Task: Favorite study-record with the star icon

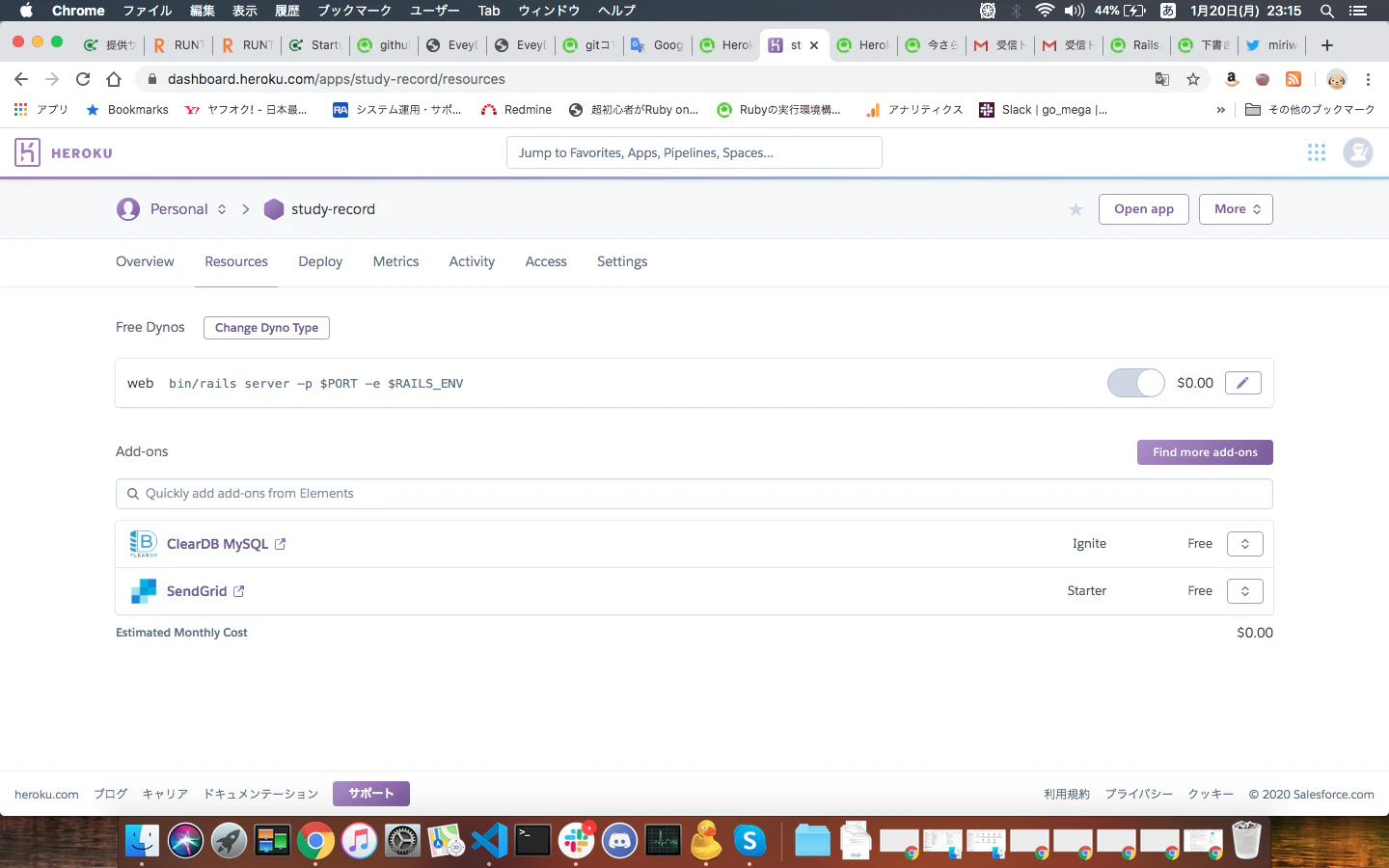Action: [x=1076, y=209]
